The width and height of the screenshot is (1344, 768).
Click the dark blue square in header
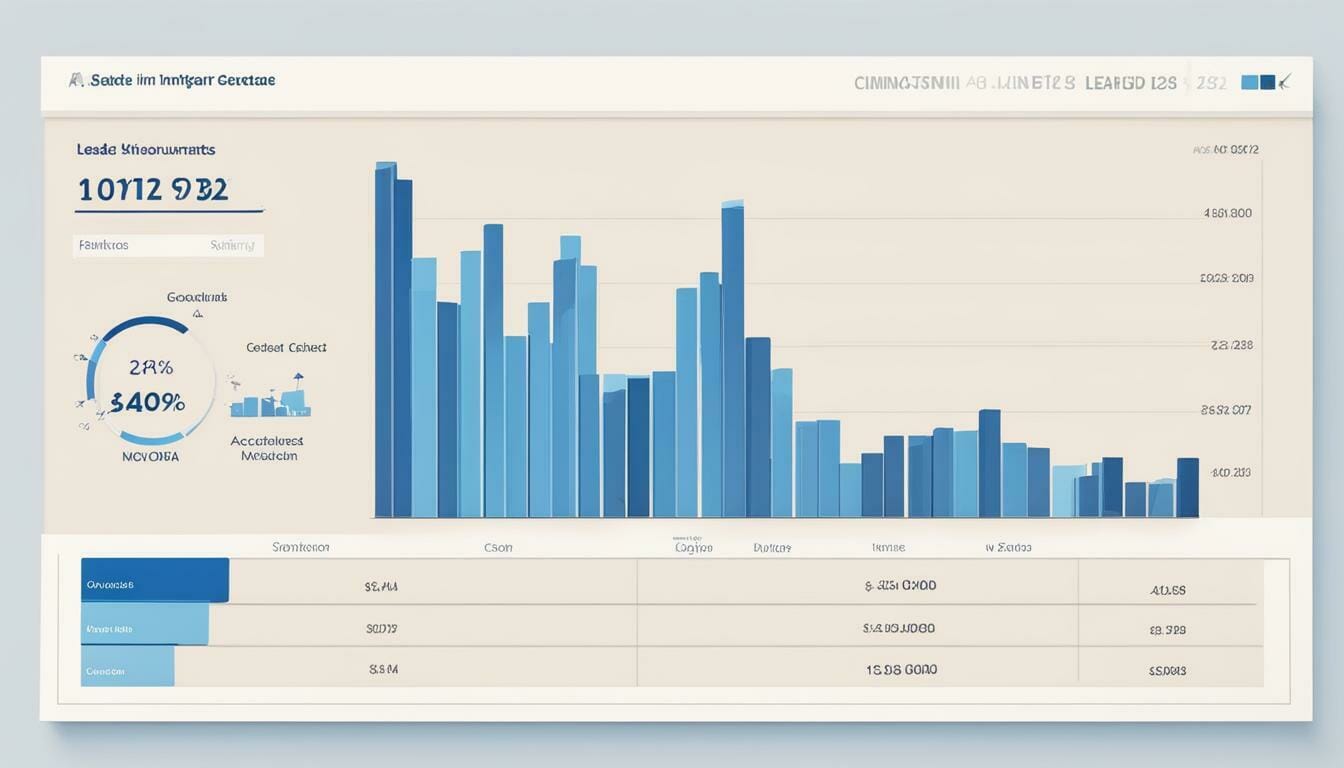tap(1267, 82)
